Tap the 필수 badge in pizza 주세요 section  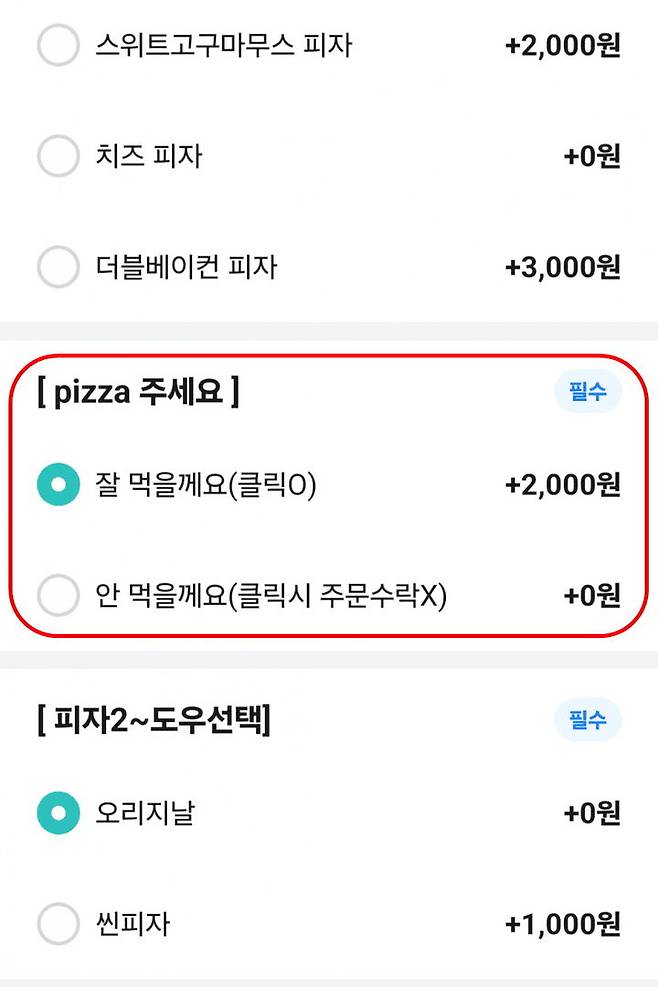588,392
